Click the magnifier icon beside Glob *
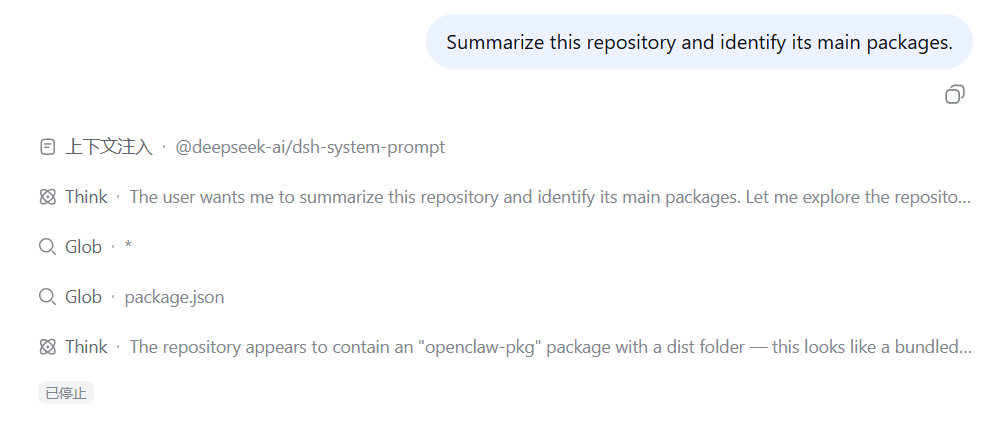 click(x=47, y=247)
